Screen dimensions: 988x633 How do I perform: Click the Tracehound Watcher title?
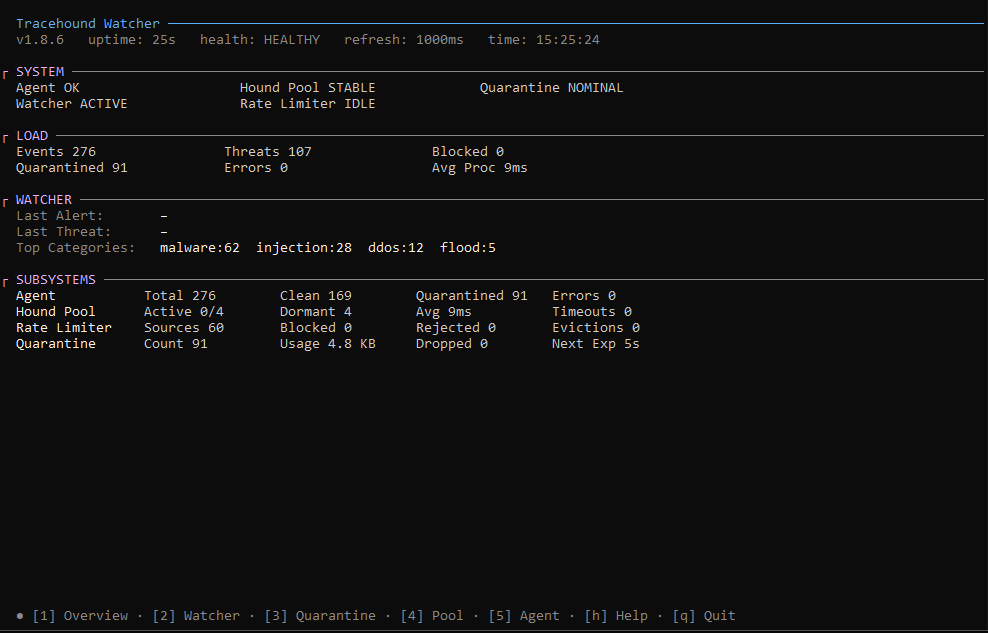[x=88, y=23]
